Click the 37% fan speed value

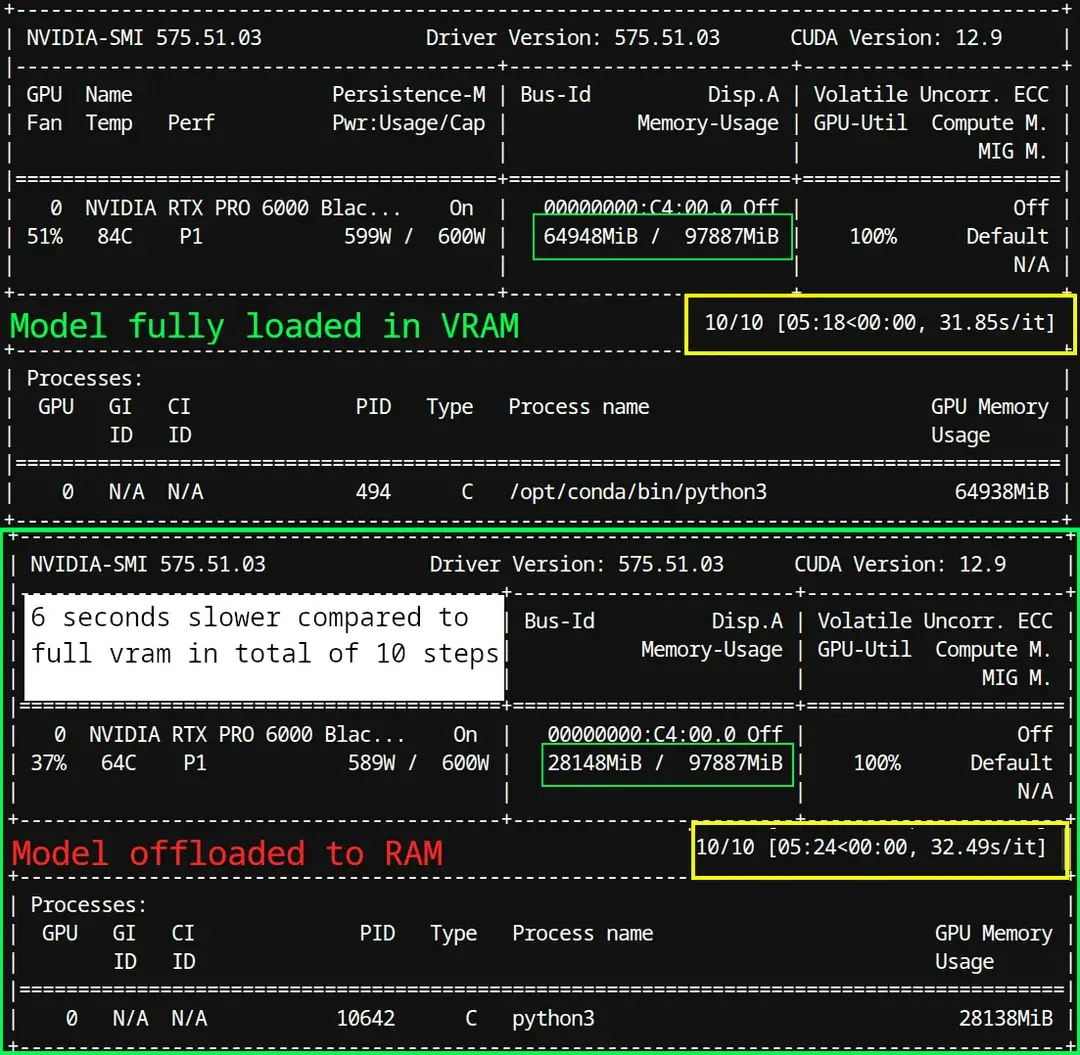click(x=48, y=763)
